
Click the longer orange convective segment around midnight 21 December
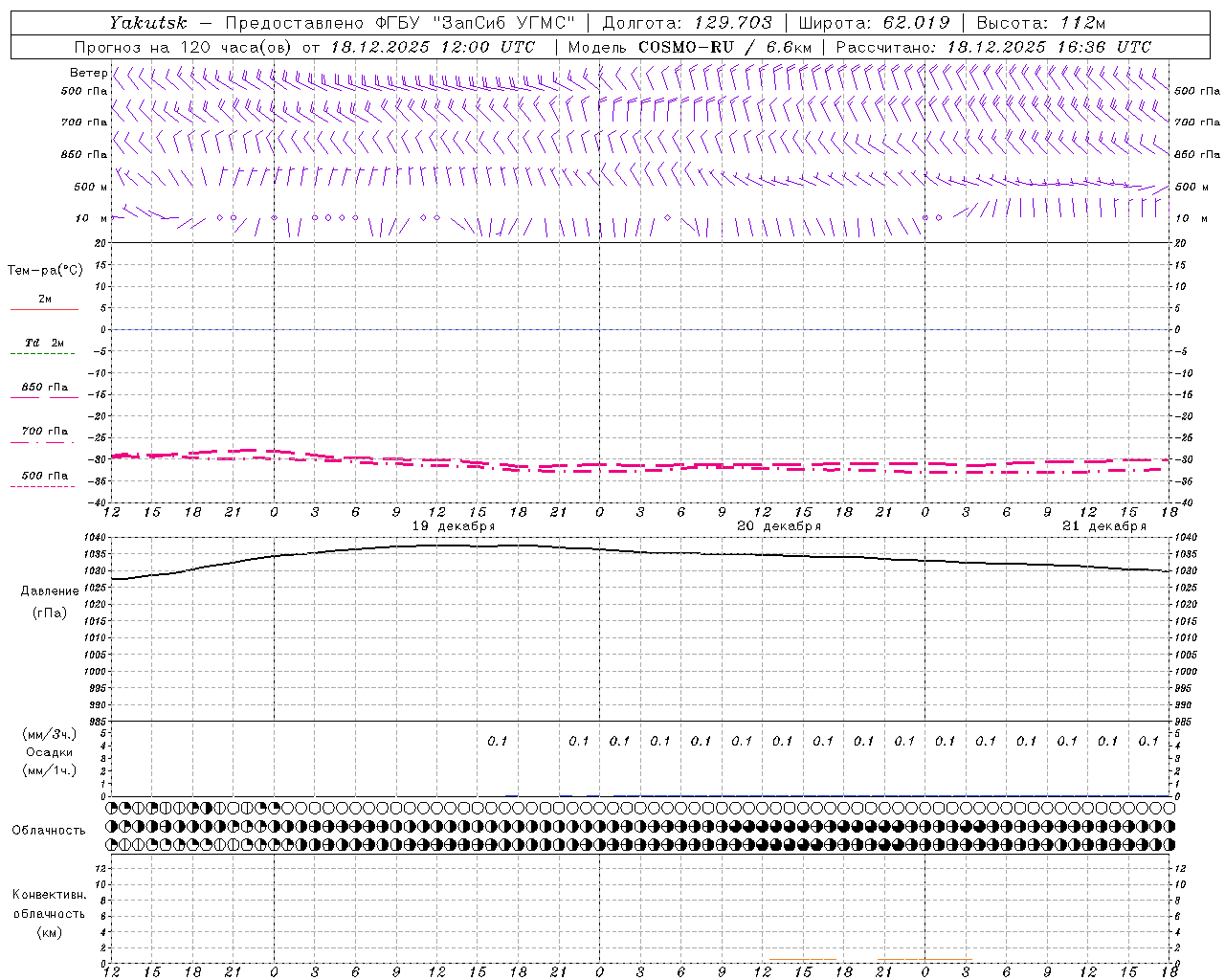(x=925, y=959)
